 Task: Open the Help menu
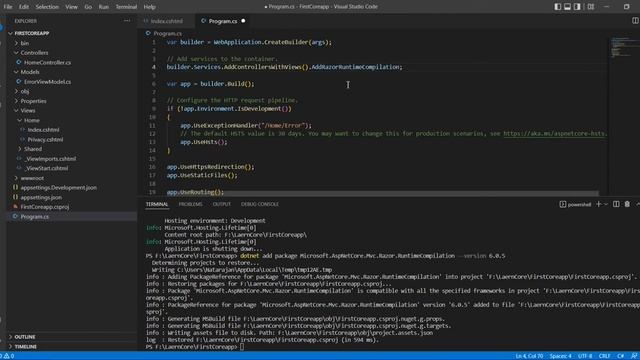(x=149, y=7)
